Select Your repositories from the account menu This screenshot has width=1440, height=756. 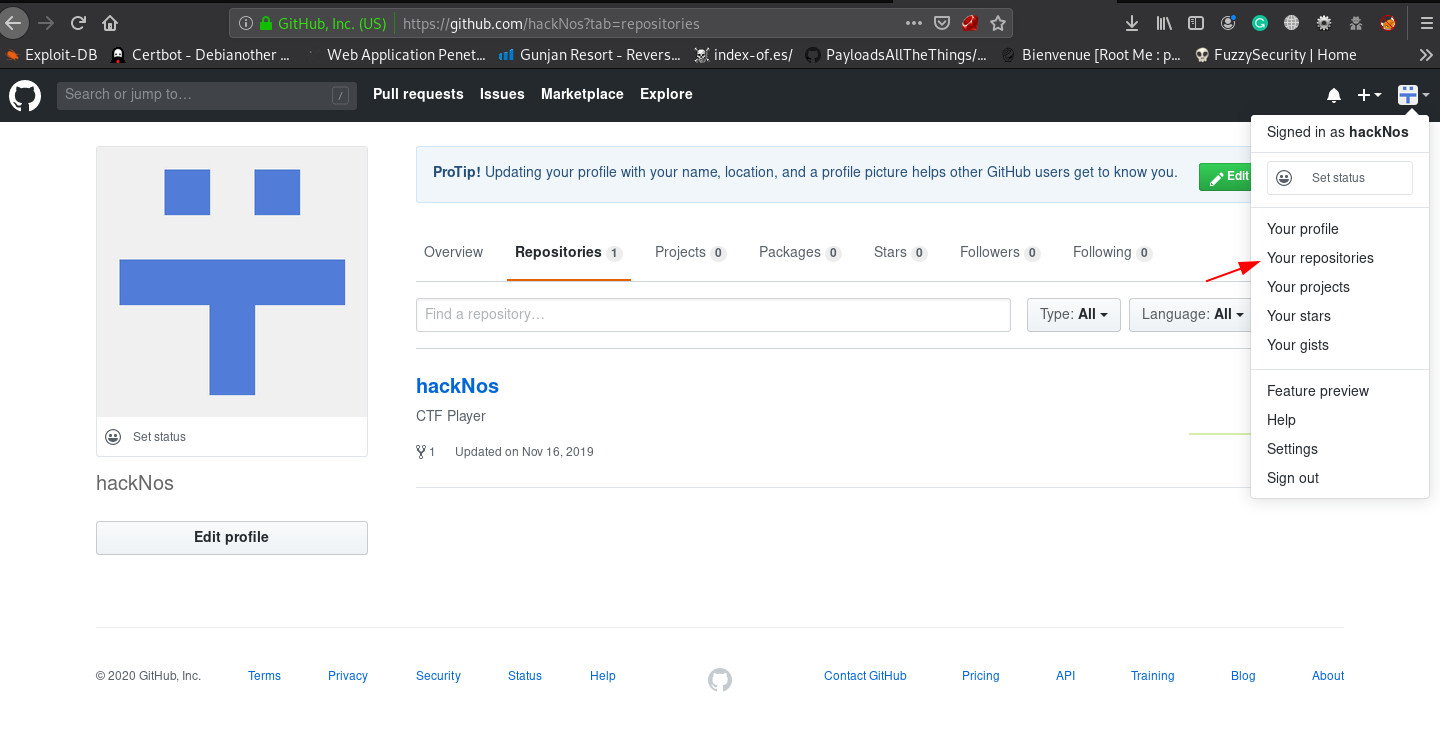(1320, 257)
